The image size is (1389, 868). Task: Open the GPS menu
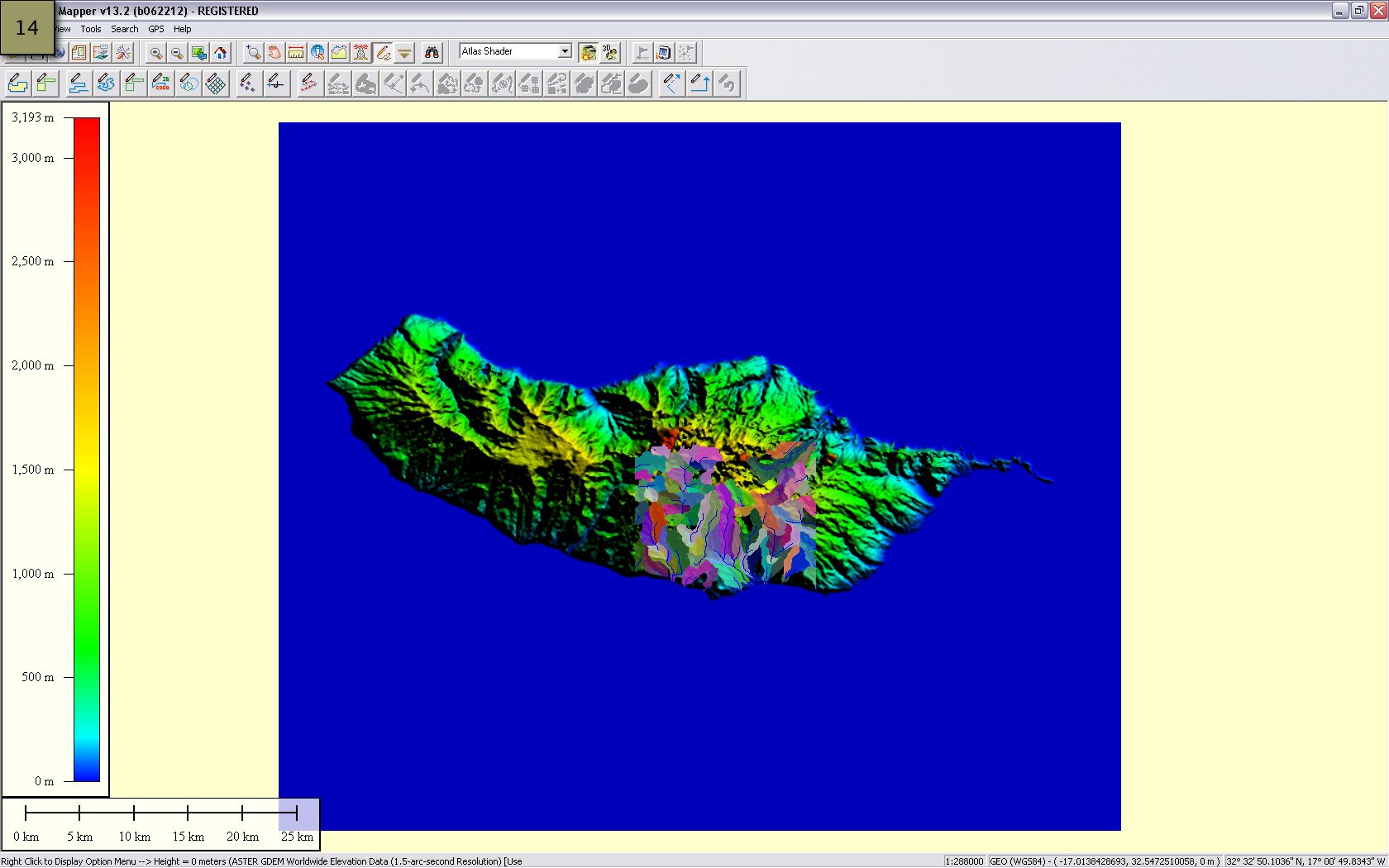(x=156, y=29)
